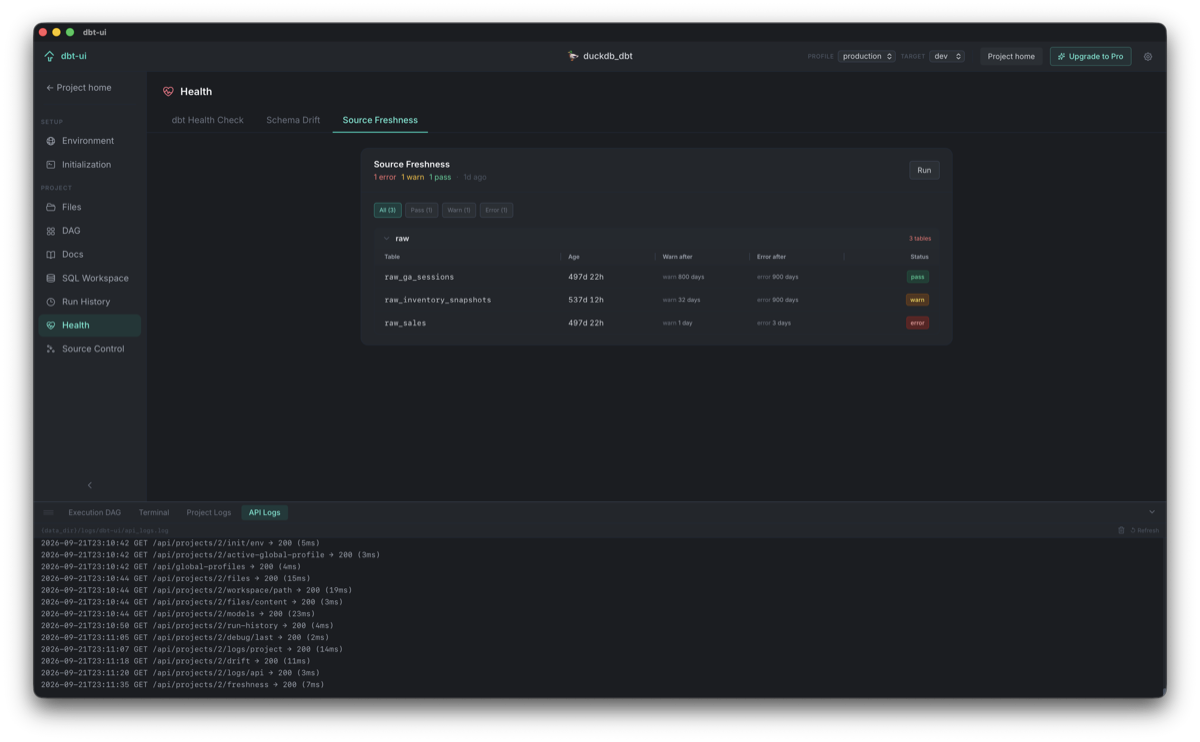Filter freshness results by Error (1)
This screenshot has width=1200, height=742.
click(x=496, y=210)
